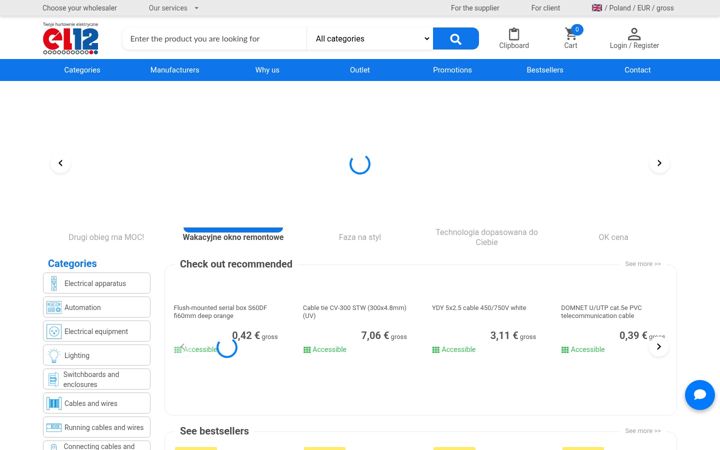The image size is (720, 450).
Task: Select the Drugi obieg ma MOC! slide tab
Action: (x=106, y=237)
